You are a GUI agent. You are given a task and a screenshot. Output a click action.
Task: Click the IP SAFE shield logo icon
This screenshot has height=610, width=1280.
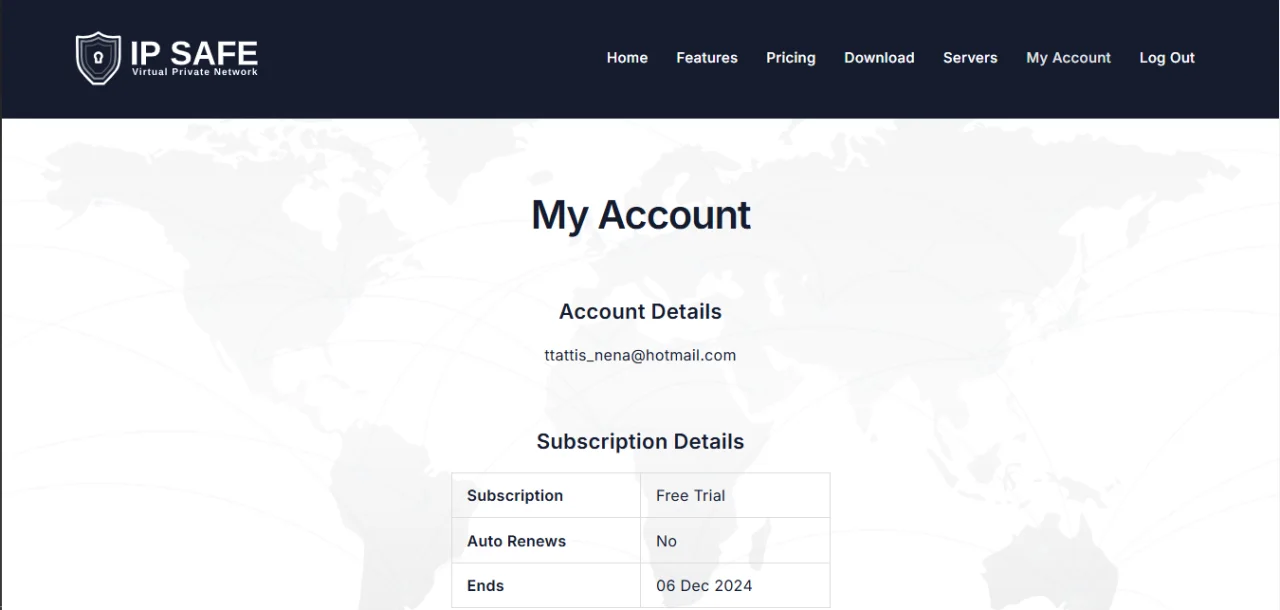[98, 58]
